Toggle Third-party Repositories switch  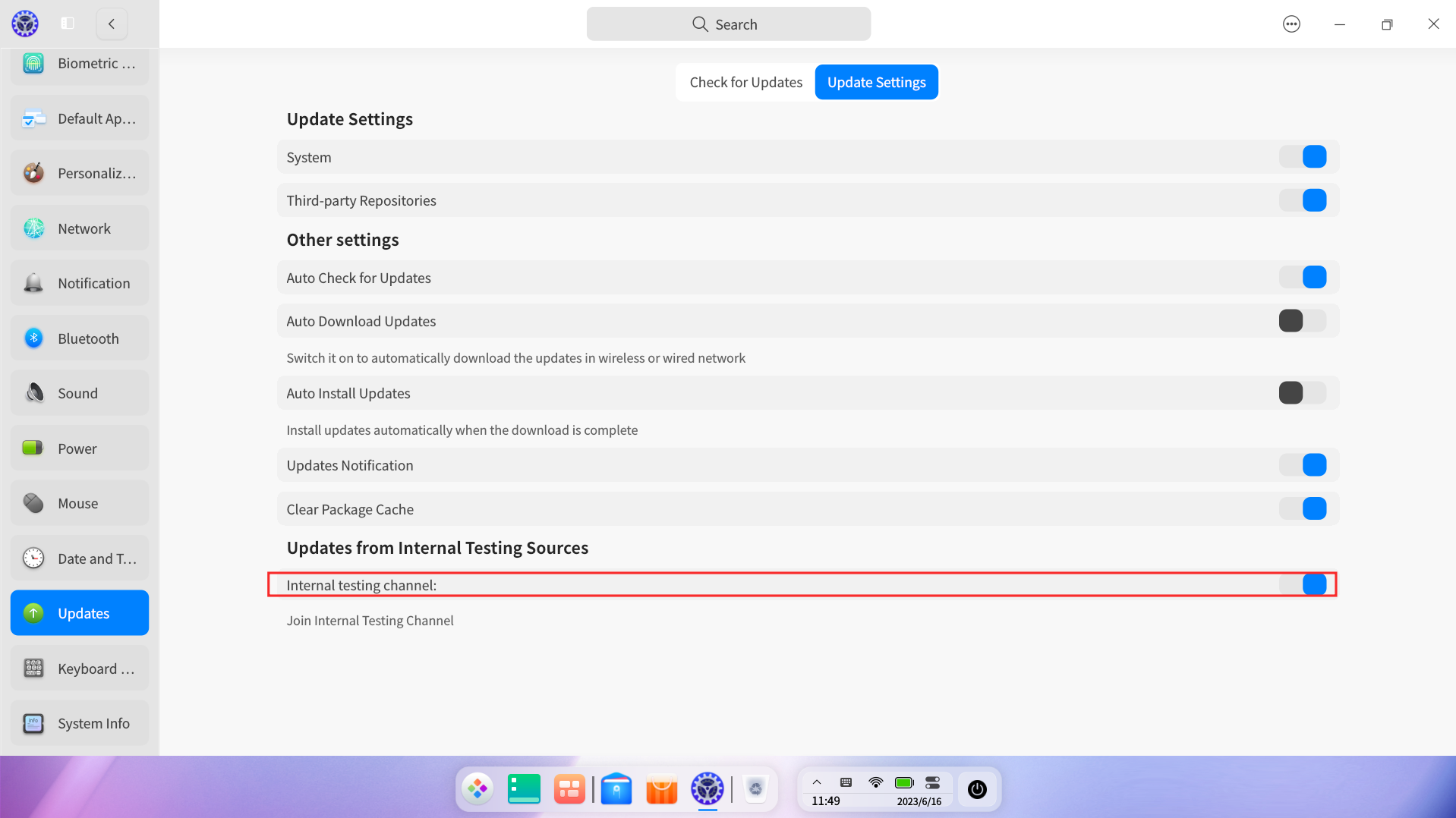[x=1303, y=200]
